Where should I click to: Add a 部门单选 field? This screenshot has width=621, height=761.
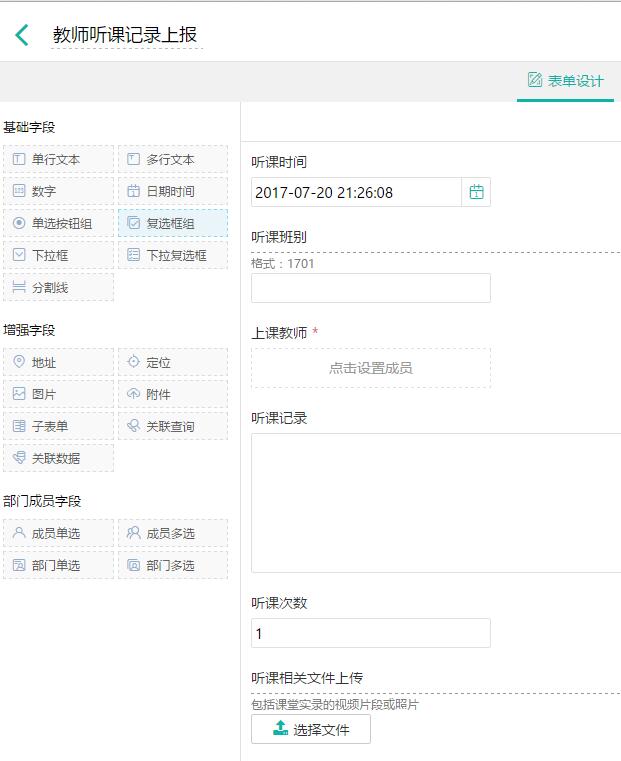point(58,565)
